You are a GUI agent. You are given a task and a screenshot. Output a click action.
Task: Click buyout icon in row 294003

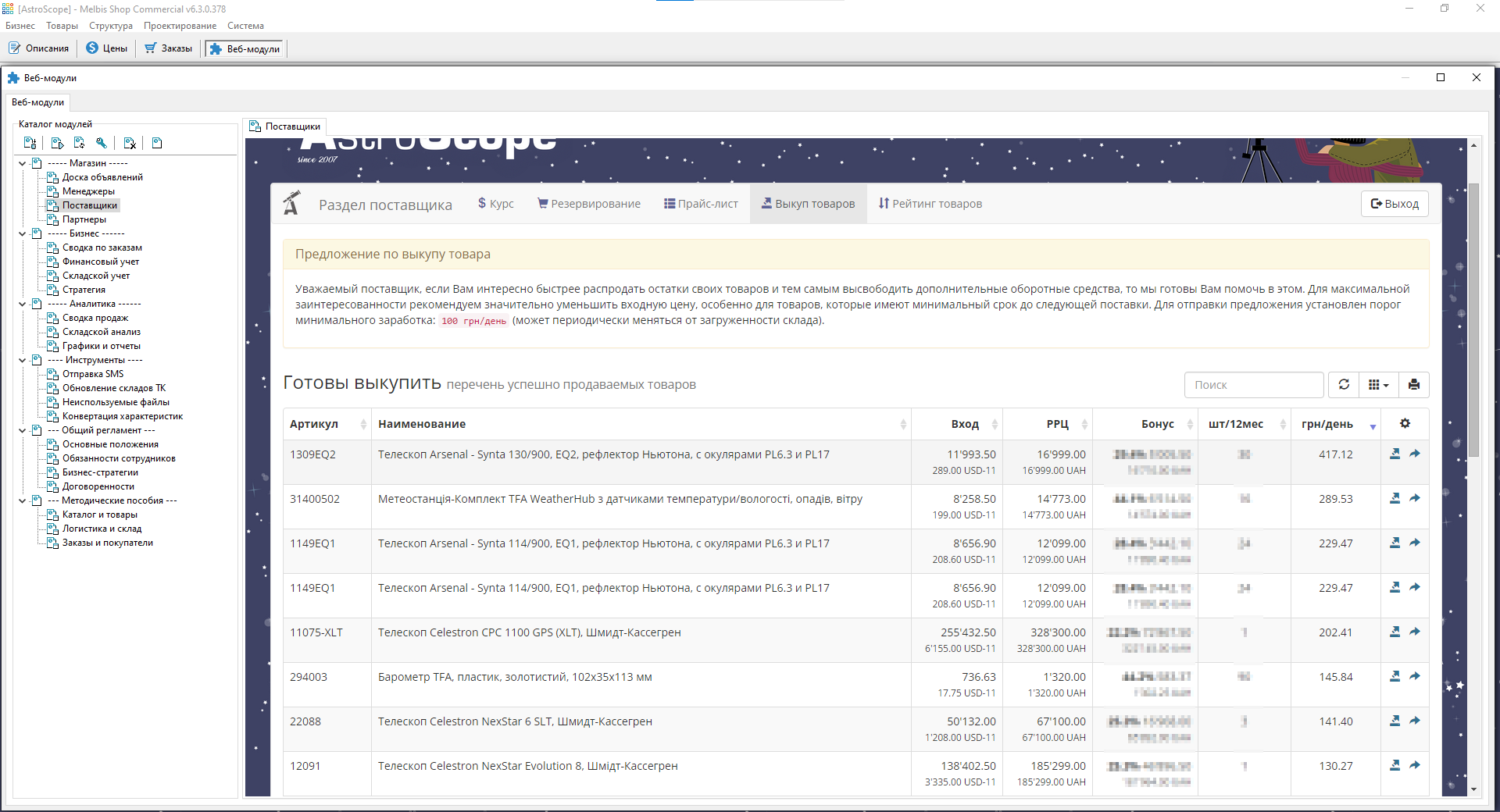click(1395, 676)
